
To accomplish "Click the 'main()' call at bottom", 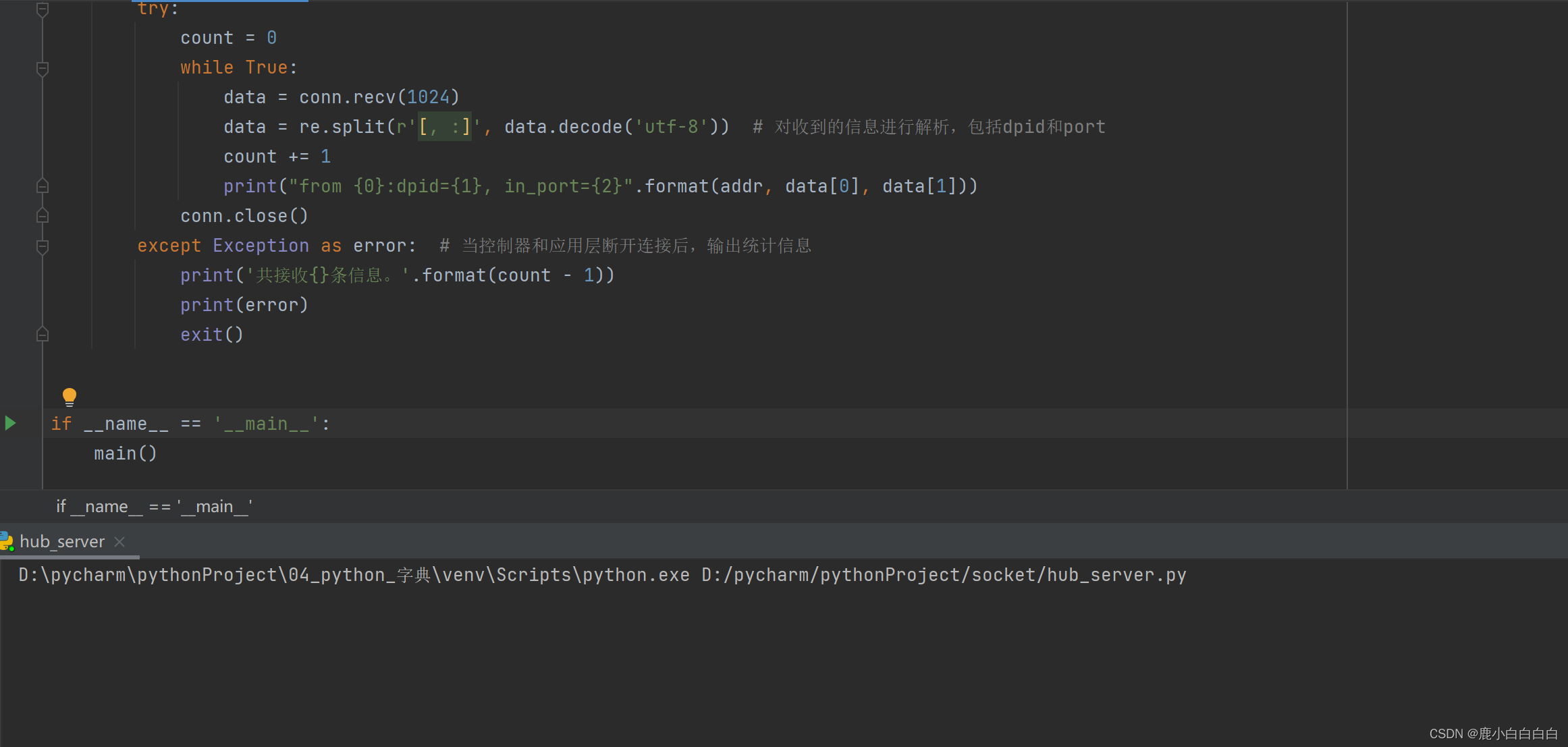I will point(126,453).
